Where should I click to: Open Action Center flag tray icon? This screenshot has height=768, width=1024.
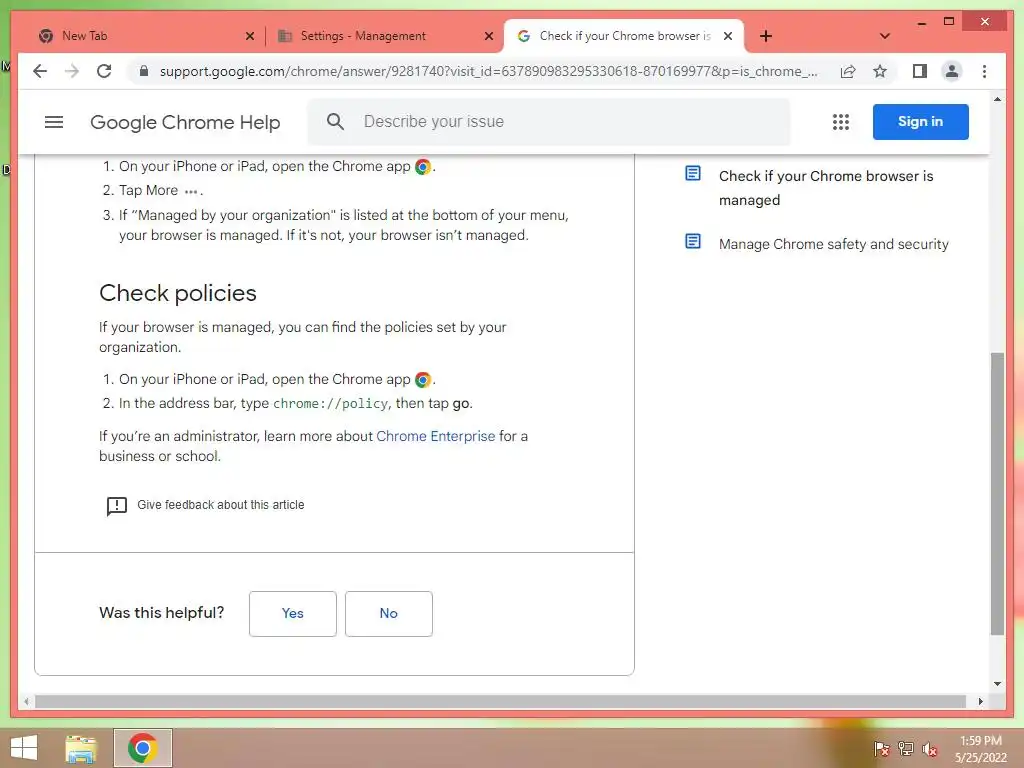click(x=881, y=748)
